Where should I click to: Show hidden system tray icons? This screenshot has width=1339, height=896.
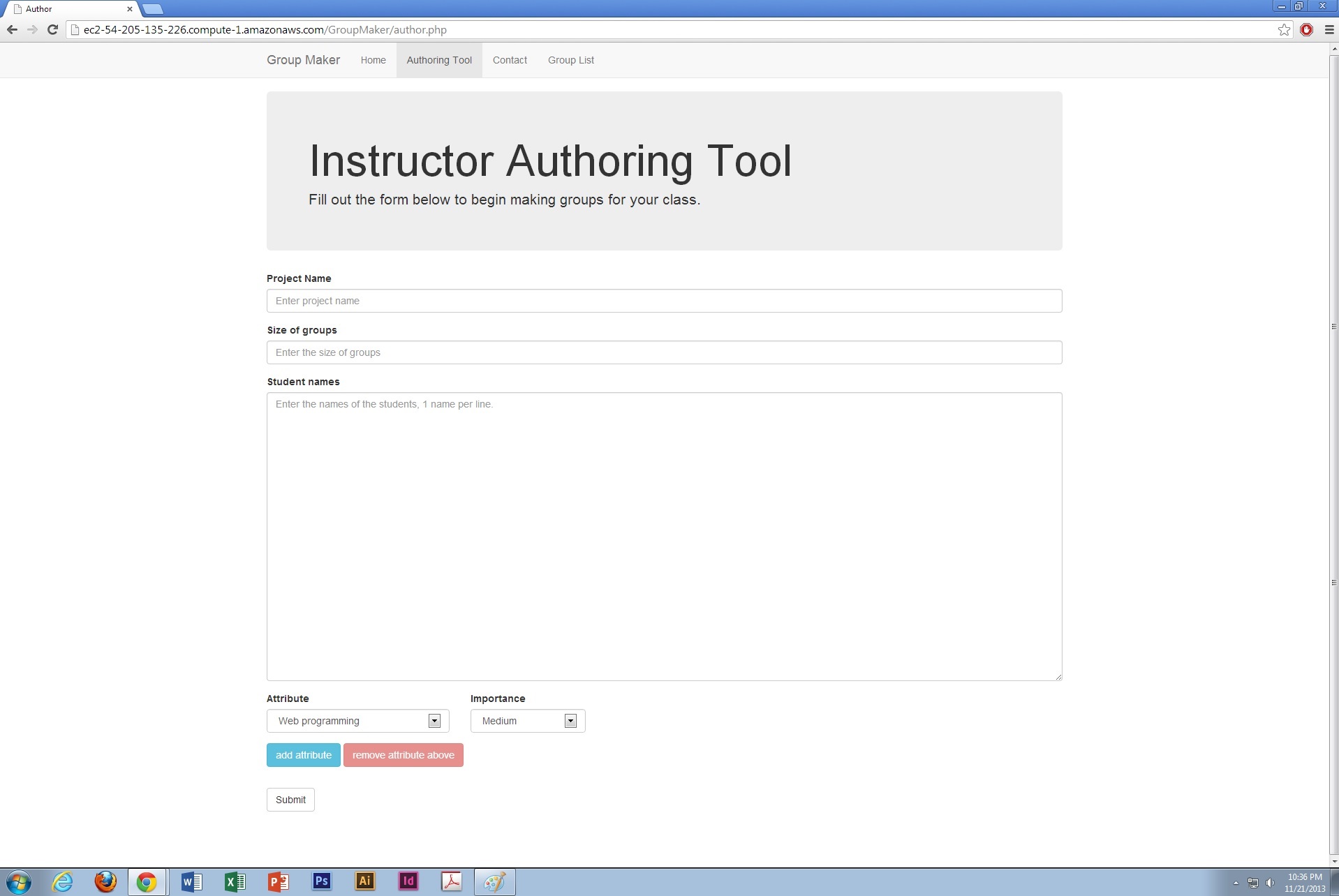[x=1236, y=883]
